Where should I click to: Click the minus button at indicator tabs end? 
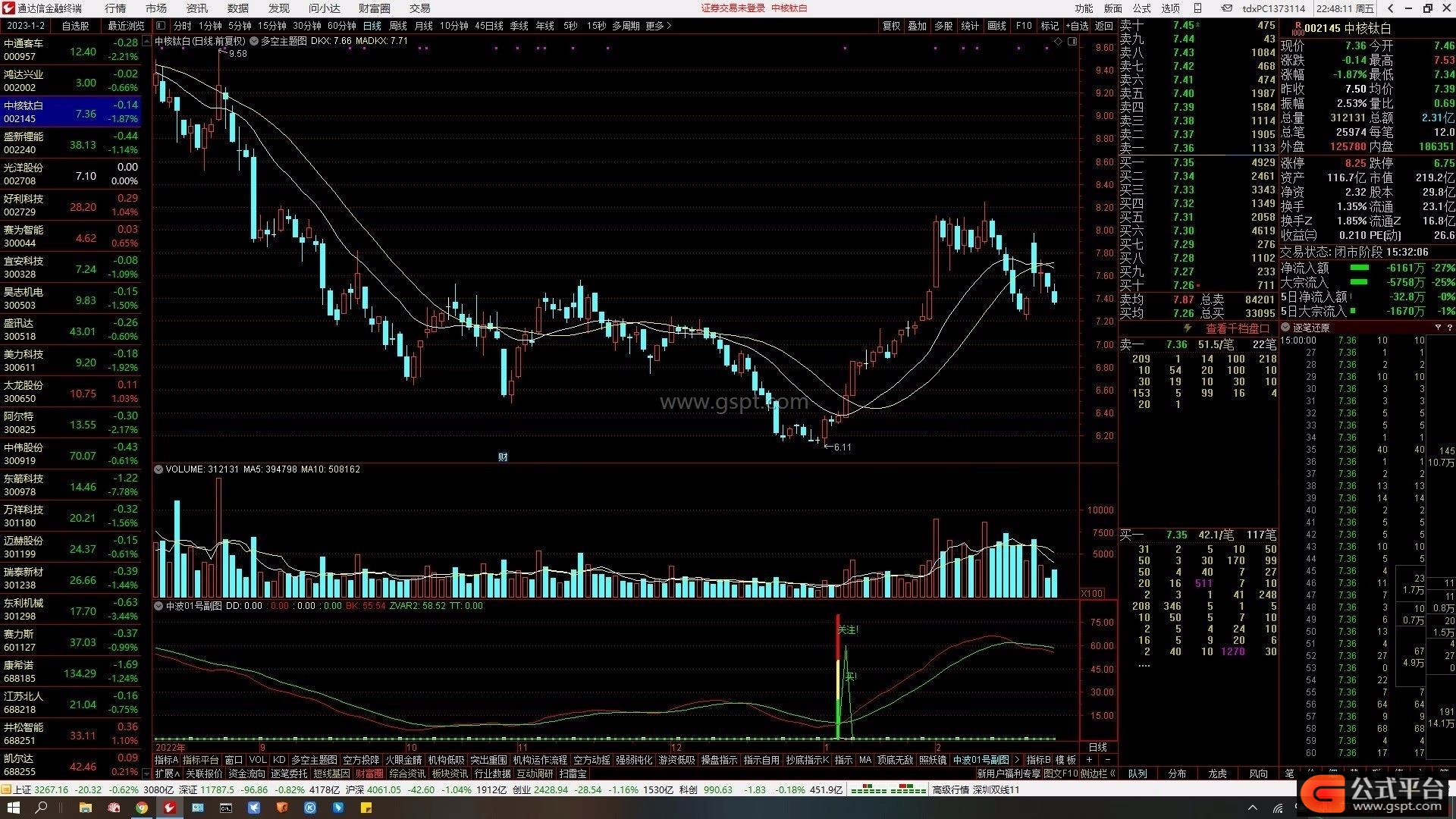pos(1107,760)
